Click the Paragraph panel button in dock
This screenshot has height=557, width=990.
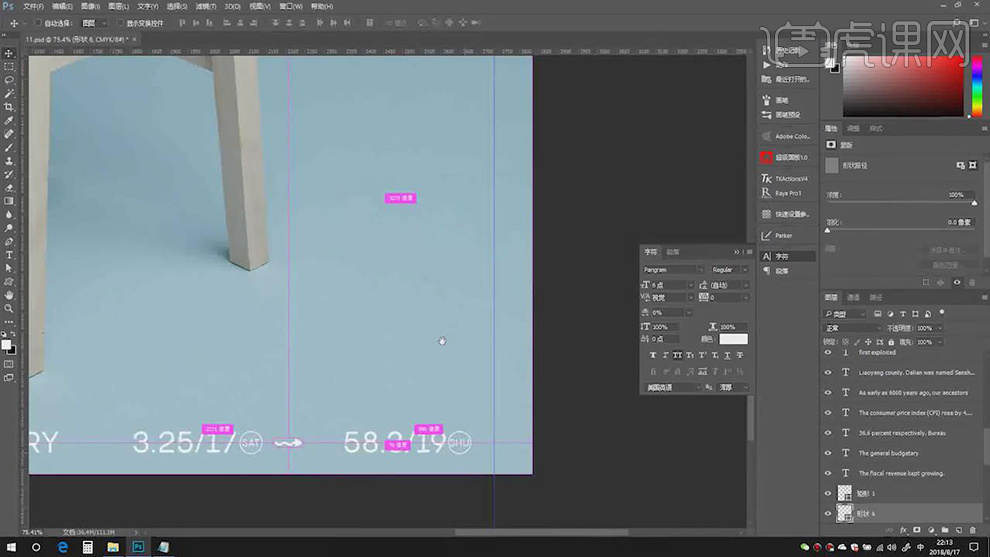point(787,271)
